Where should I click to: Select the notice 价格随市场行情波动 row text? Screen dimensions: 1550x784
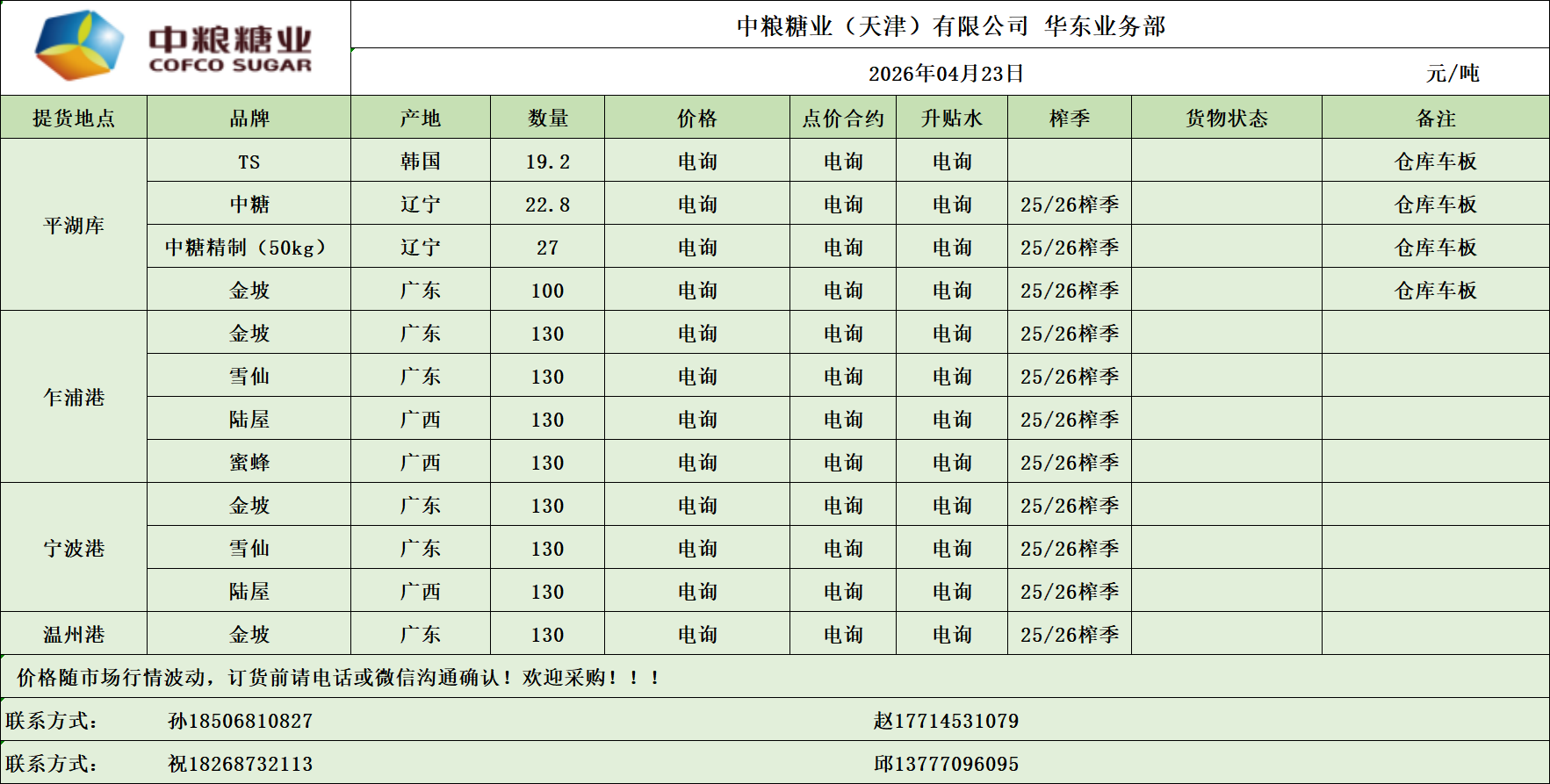338,678
